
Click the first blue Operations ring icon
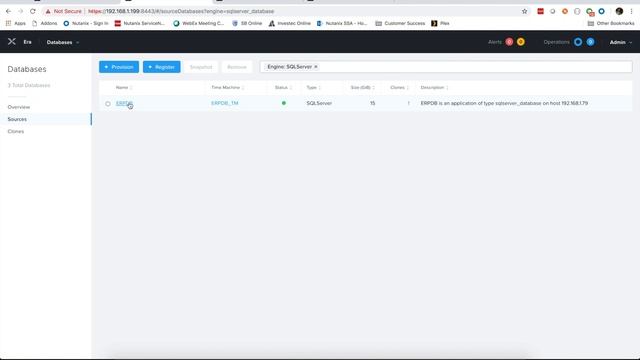point(578,42)
